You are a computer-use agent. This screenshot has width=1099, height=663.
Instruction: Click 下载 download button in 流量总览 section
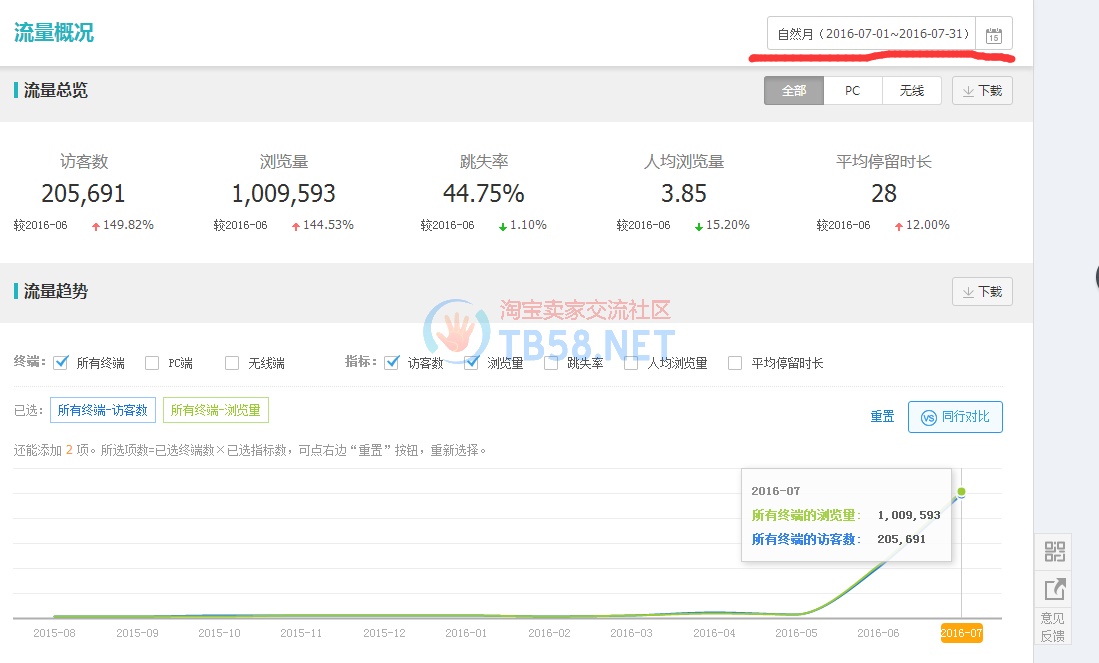pyautogui.click(x=982, y=91)
